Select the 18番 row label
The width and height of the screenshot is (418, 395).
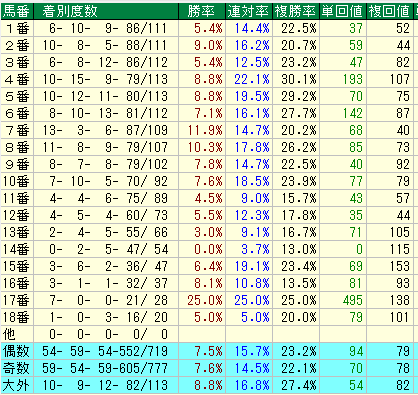pyautogui.click(x=17, y=317)
